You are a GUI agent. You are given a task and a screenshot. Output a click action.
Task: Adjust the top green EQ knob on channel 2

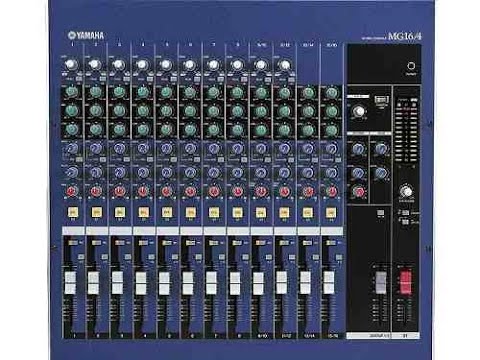[96, 92]
